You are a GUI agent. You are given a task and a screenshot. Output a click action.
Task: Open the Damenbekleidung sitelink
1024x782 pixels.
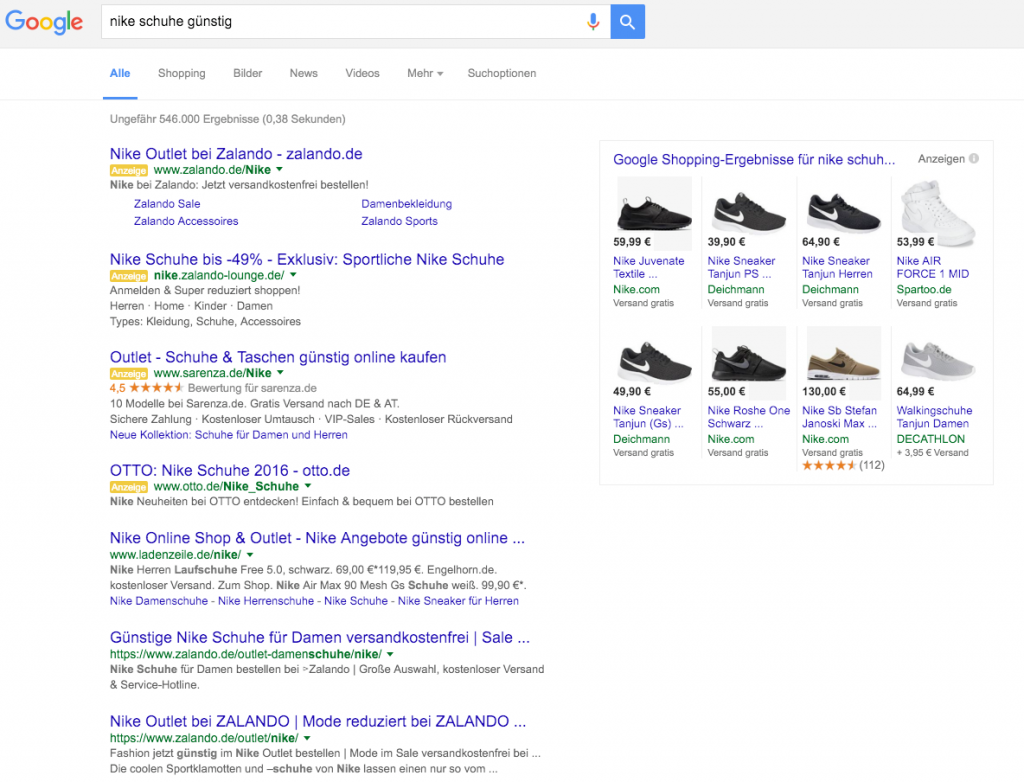tap(406, 204)
